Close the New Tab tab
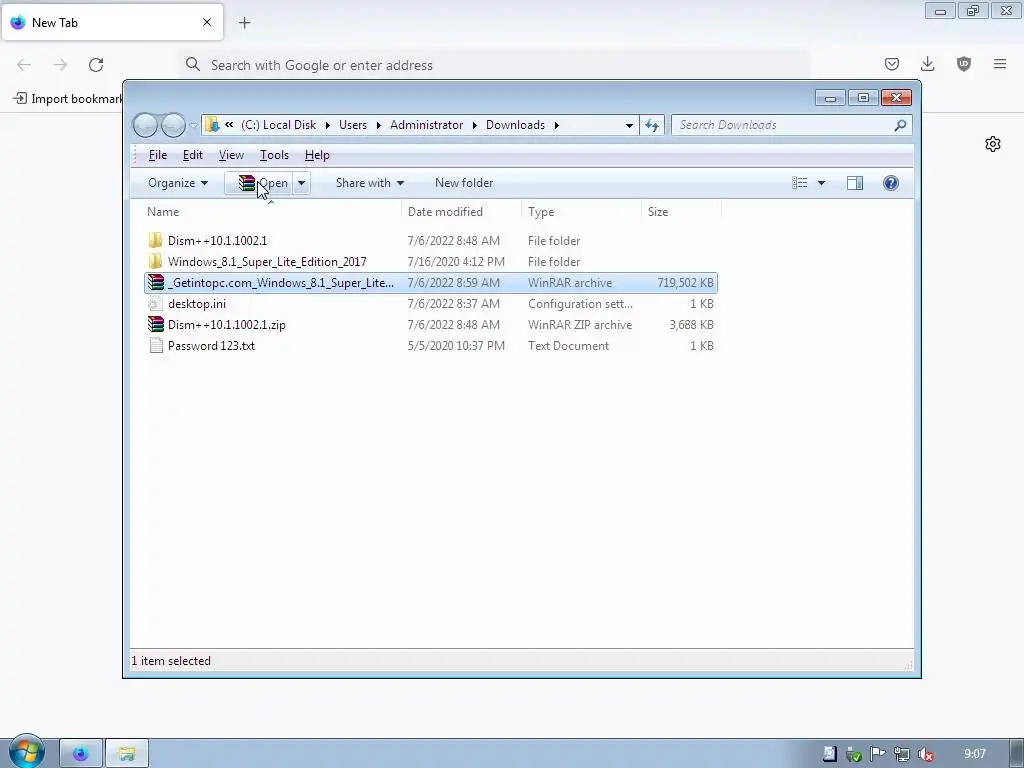1024x768 pixels. (x=207, y=22)
